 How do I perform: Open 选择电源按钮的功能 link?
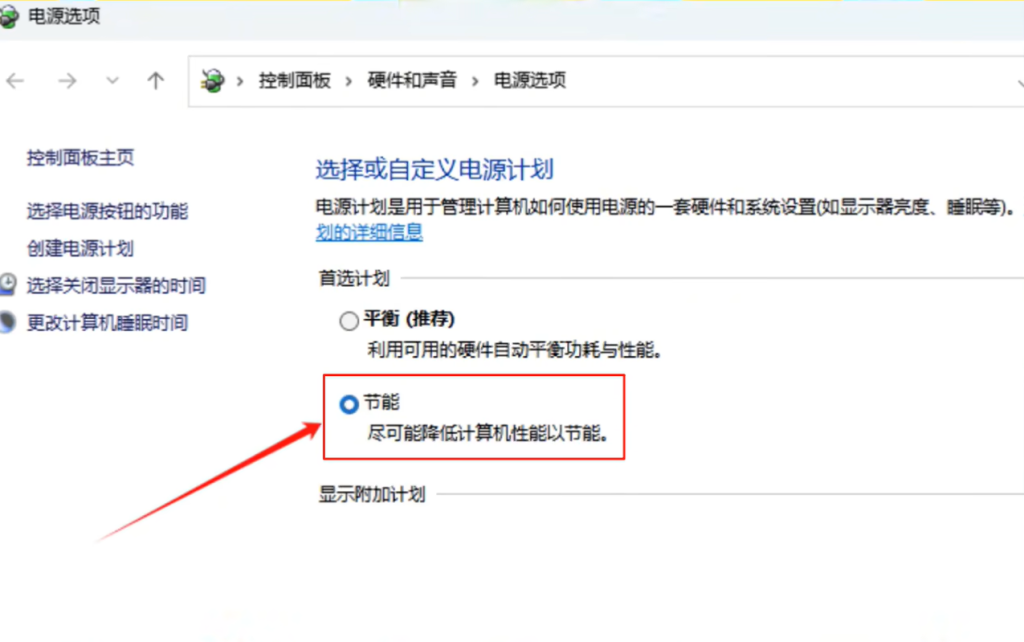tap(107, 211)
